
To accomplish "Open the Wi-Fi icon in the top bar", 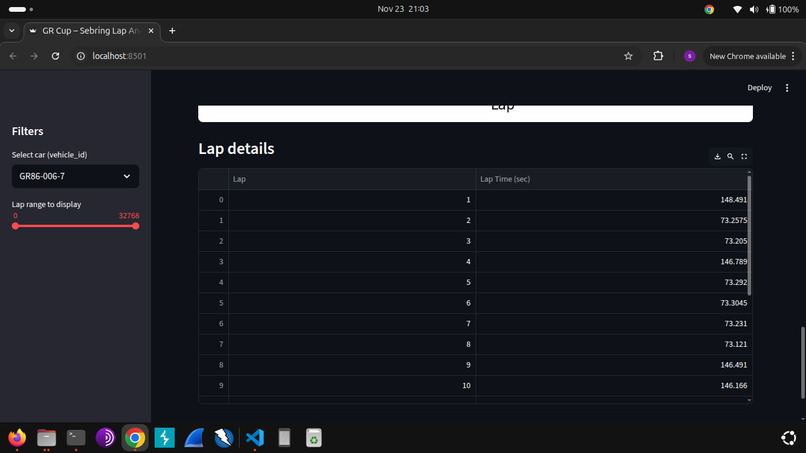I will (x=737, y=9).
